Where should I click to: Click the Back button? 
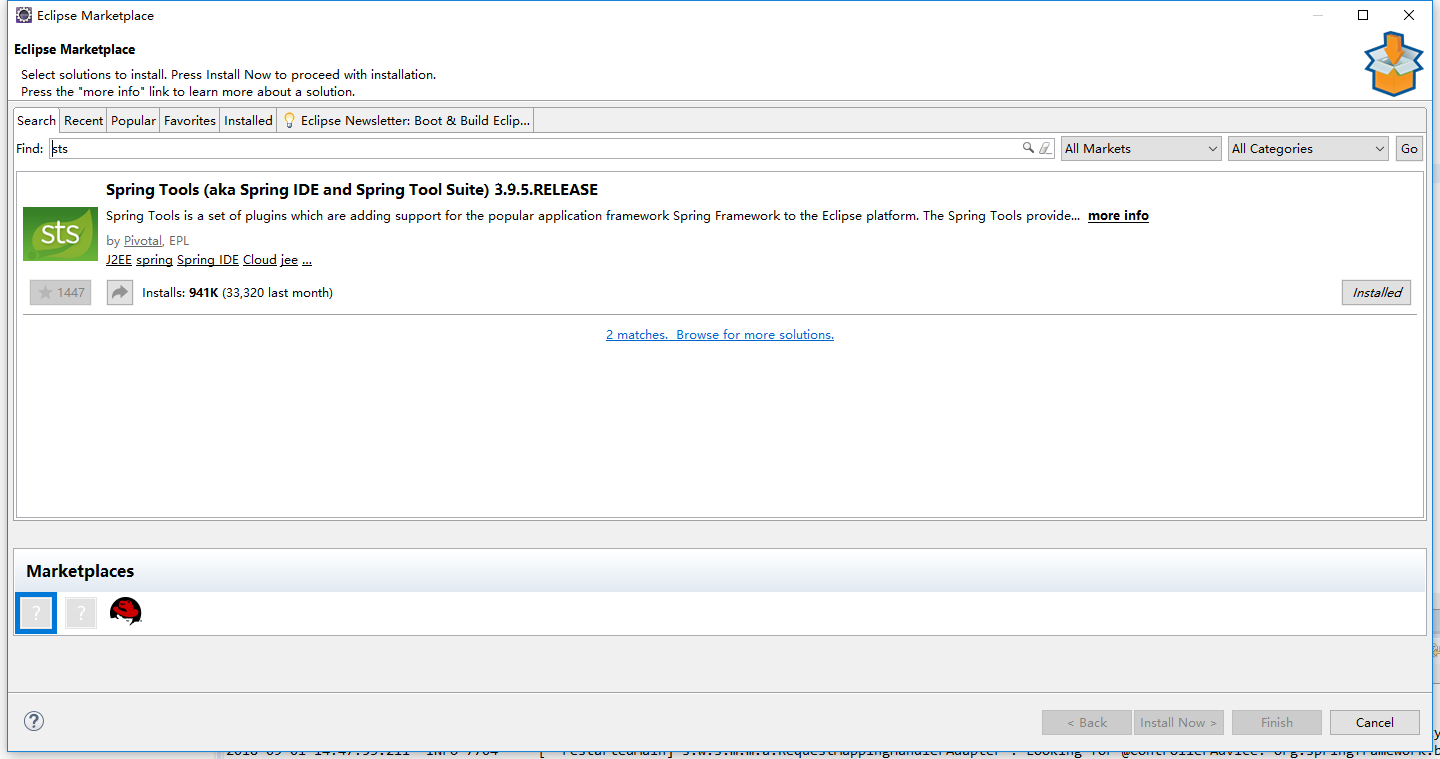pos(1087,722)
